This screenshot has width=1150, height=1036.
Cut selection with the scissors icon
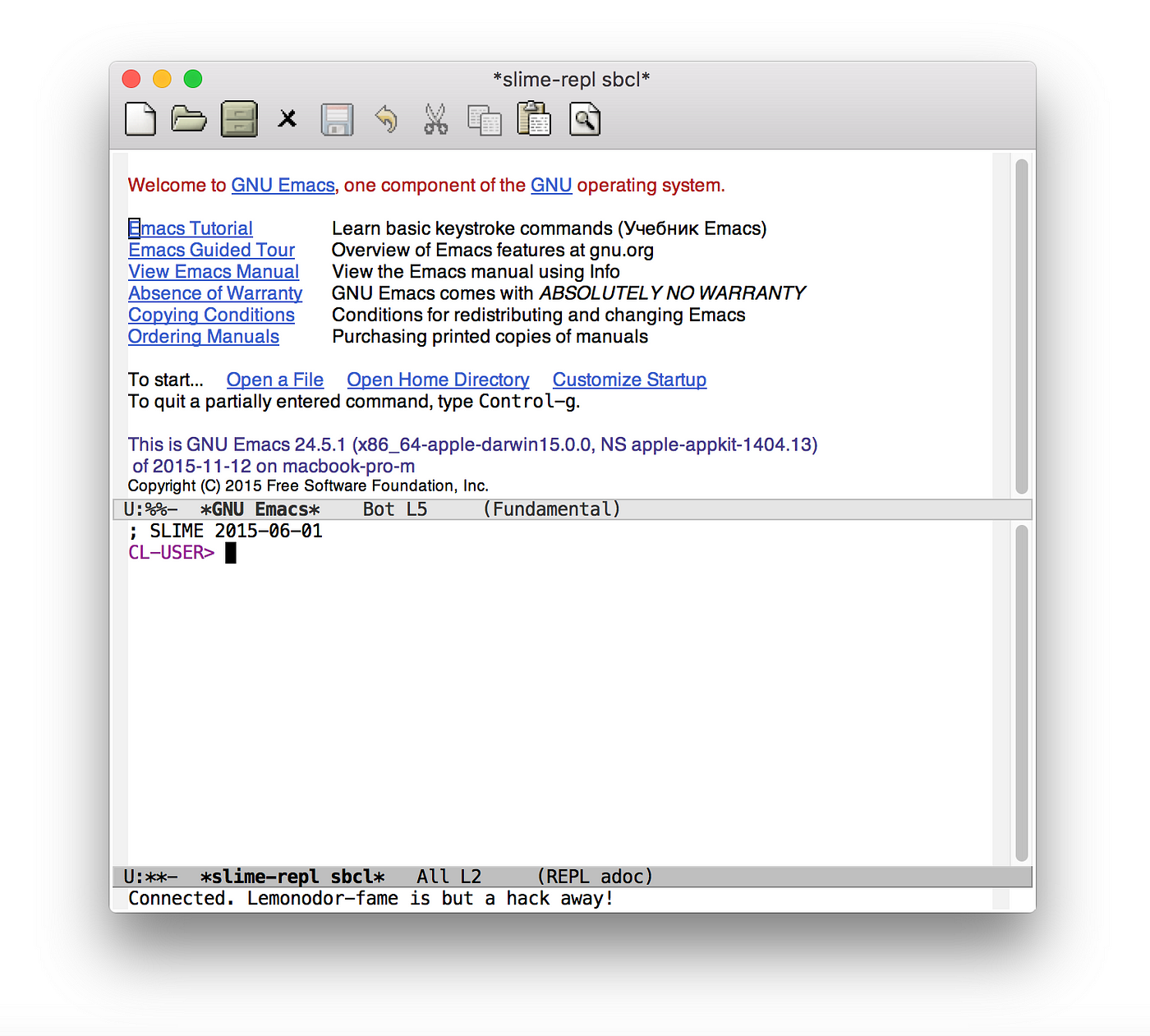[x=436, y=119]
